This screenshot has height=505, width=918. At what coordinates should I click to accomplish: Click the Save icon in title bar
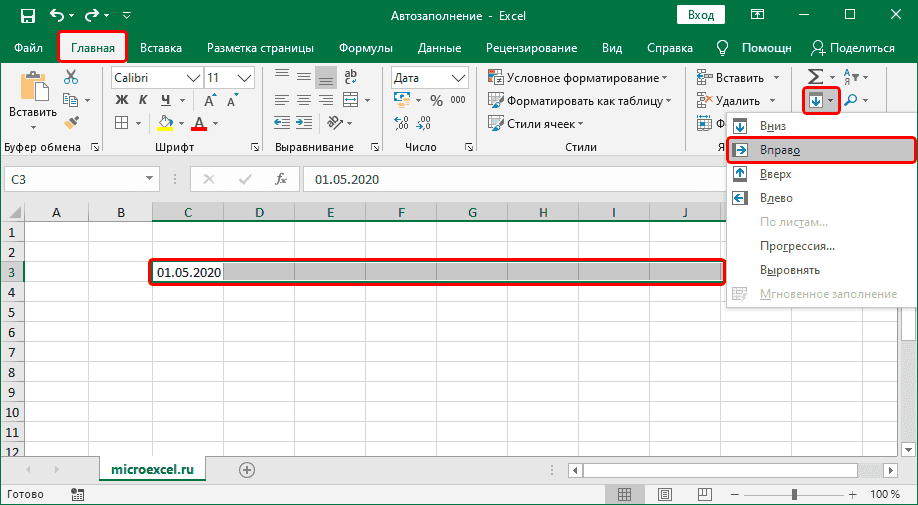(x=27, y=16)
